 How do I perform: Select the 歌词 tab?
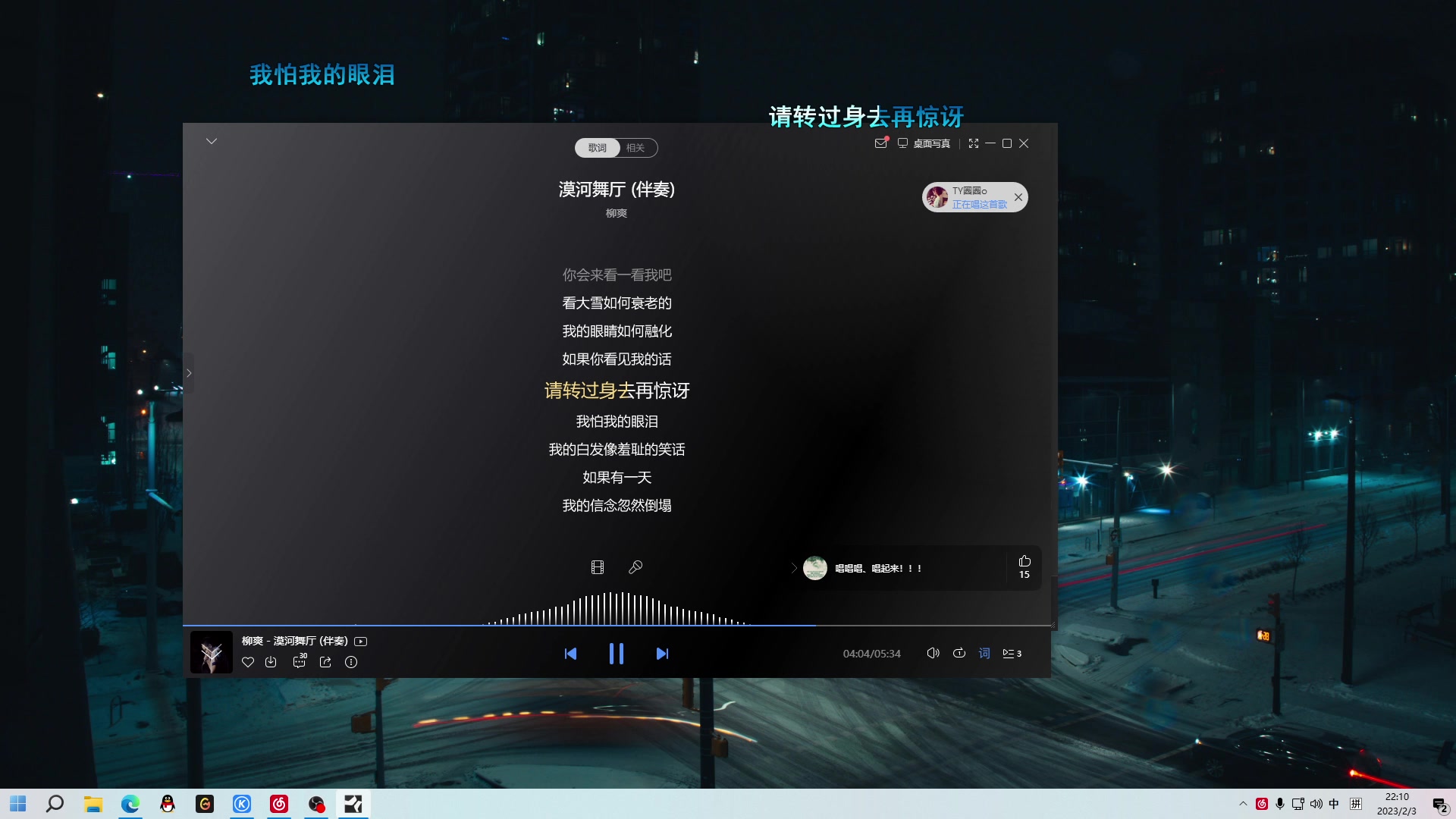point(598,148)
